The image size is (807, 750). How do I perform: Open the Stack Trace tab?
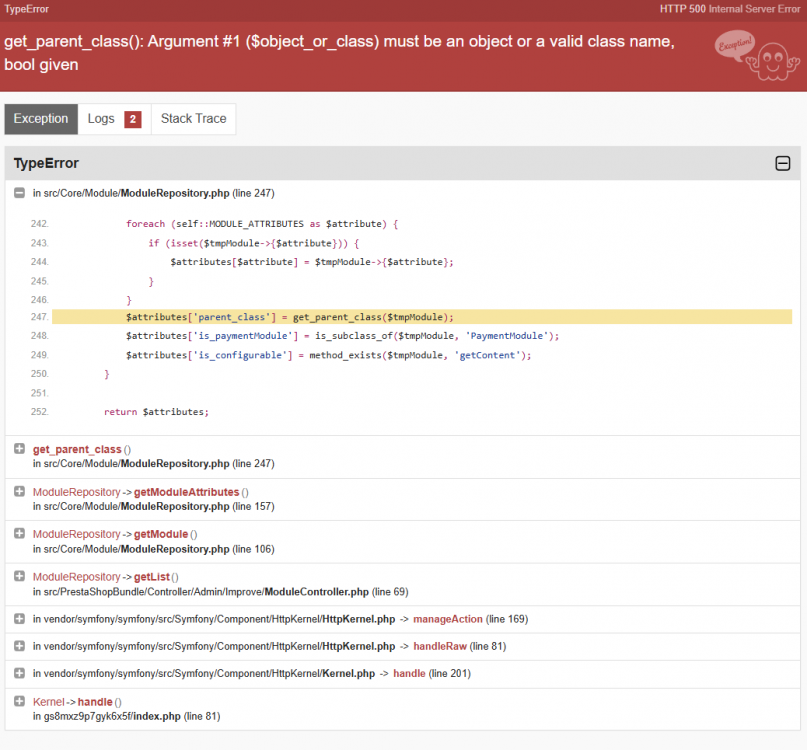pos(192,118)
